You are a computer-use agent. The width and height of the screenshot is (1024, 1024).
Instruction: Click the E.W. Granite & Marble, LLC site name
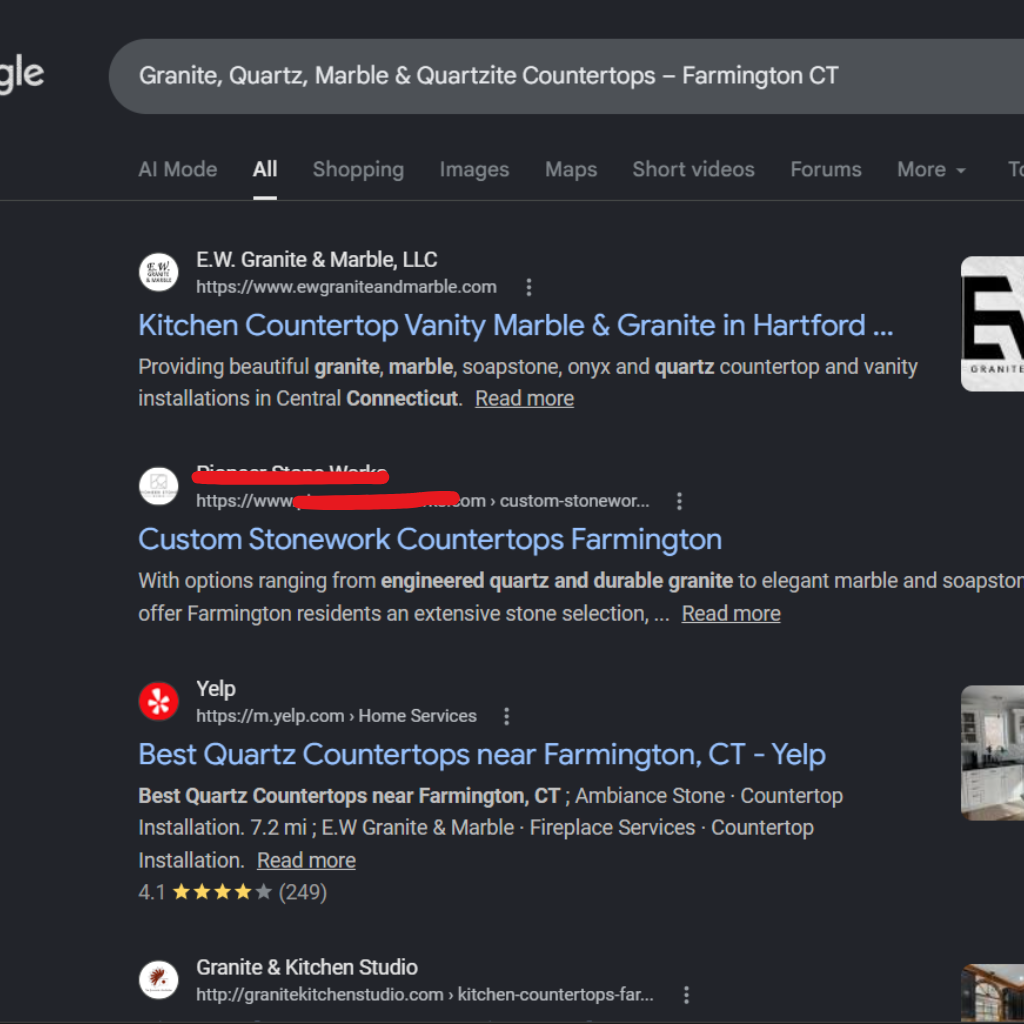tap(317, 260)
